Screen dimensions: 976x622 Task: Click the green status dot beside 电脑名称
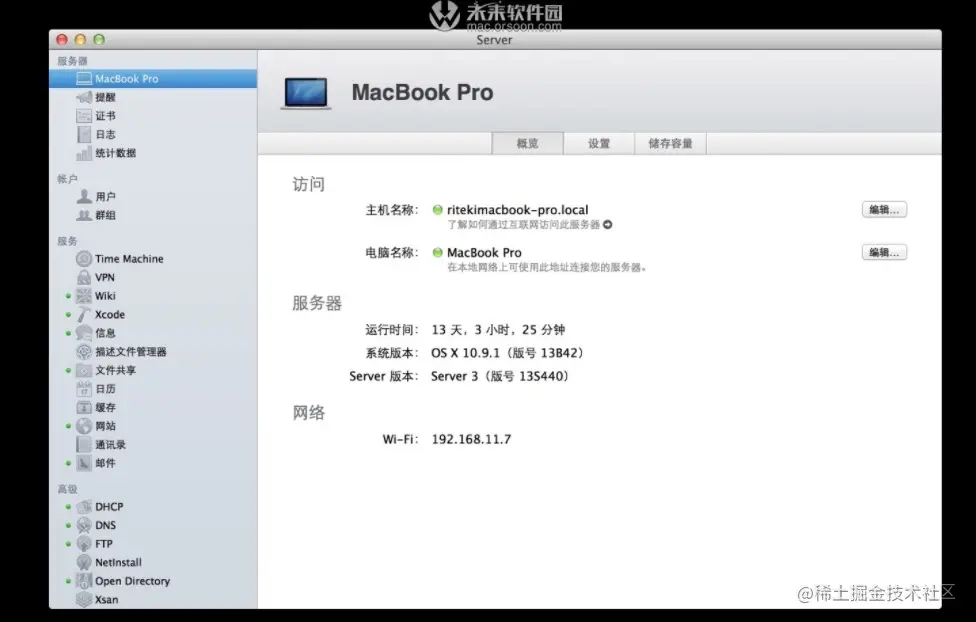tap(438, 252)
